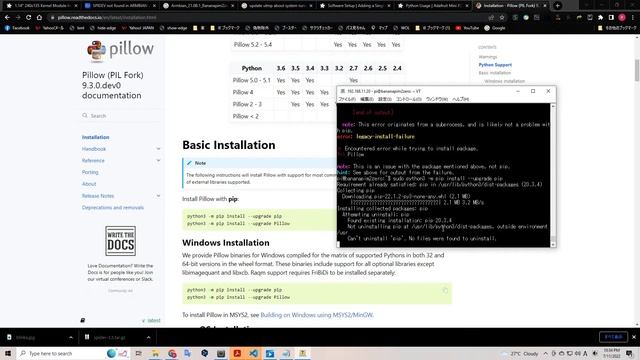This screenshot has height=360, width=640.
Task: Open the latest version selector
Action: (151, 321)
